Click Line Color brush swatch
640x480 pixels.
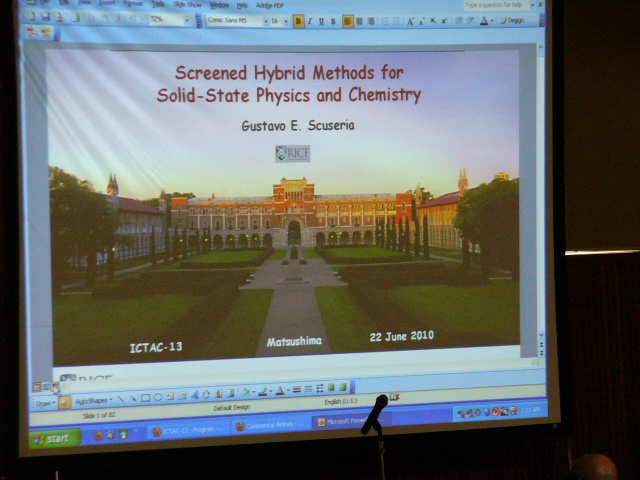tap(263, 392)
